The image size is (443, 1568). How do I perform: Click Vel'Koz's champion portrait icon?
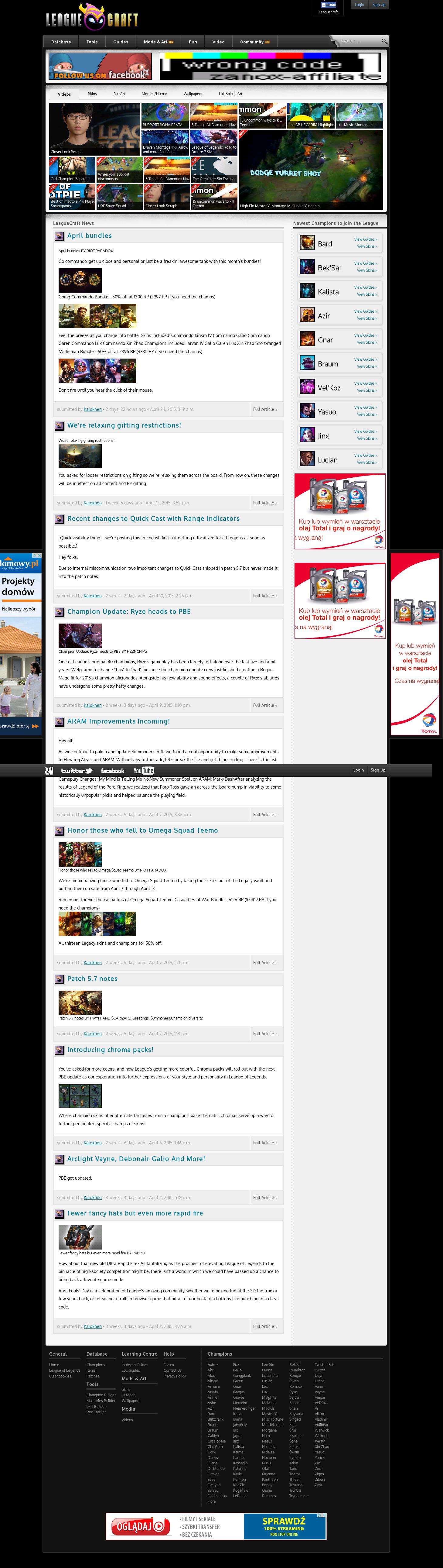pyautogui.click(x=307, y=387)
